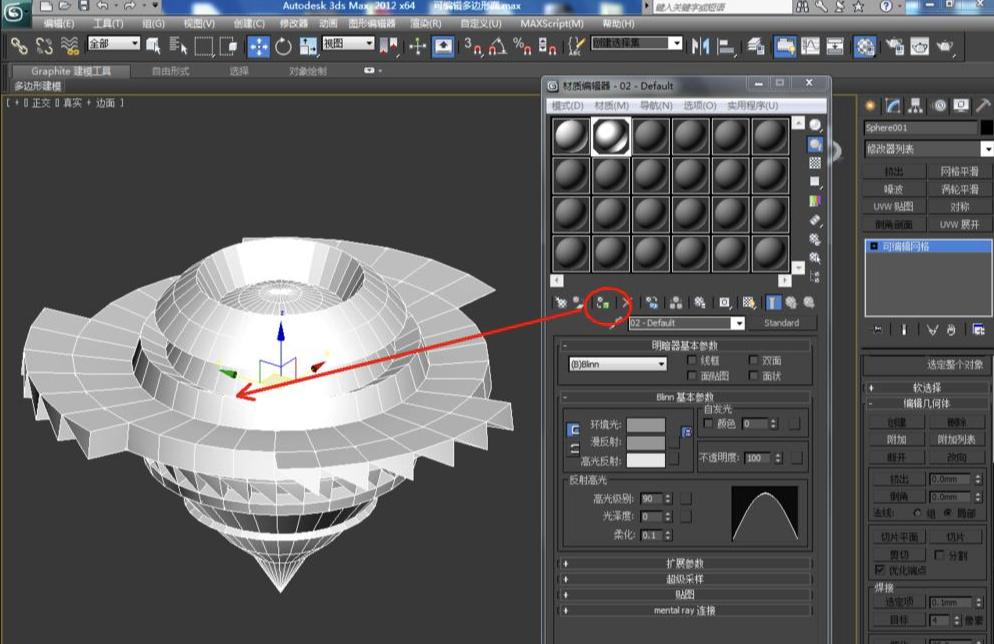Open the Render Setup icon

[x=894, y=46]
